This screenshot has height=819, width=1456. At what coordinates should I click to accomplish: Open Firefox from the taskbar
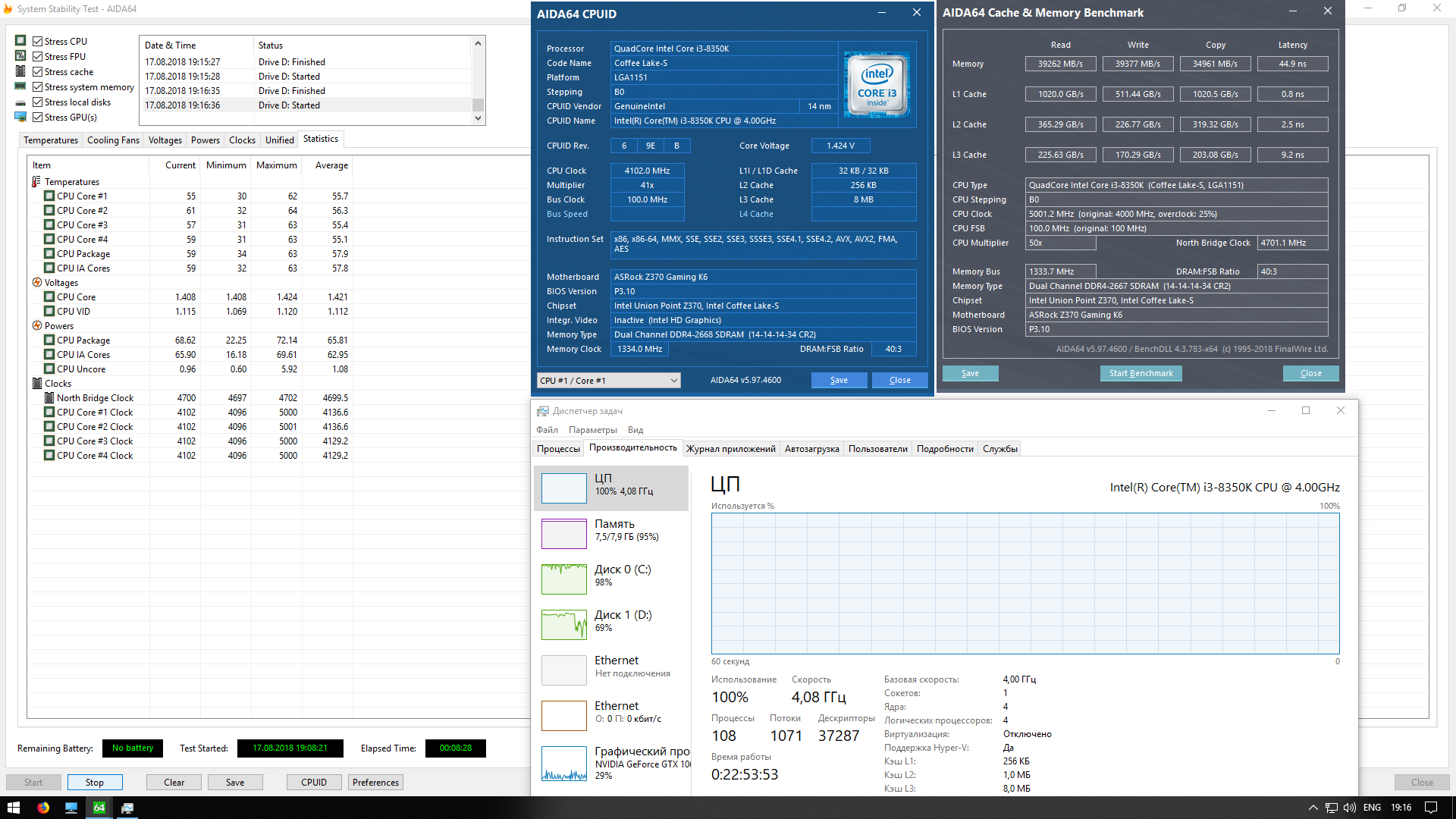coord(43,808)
